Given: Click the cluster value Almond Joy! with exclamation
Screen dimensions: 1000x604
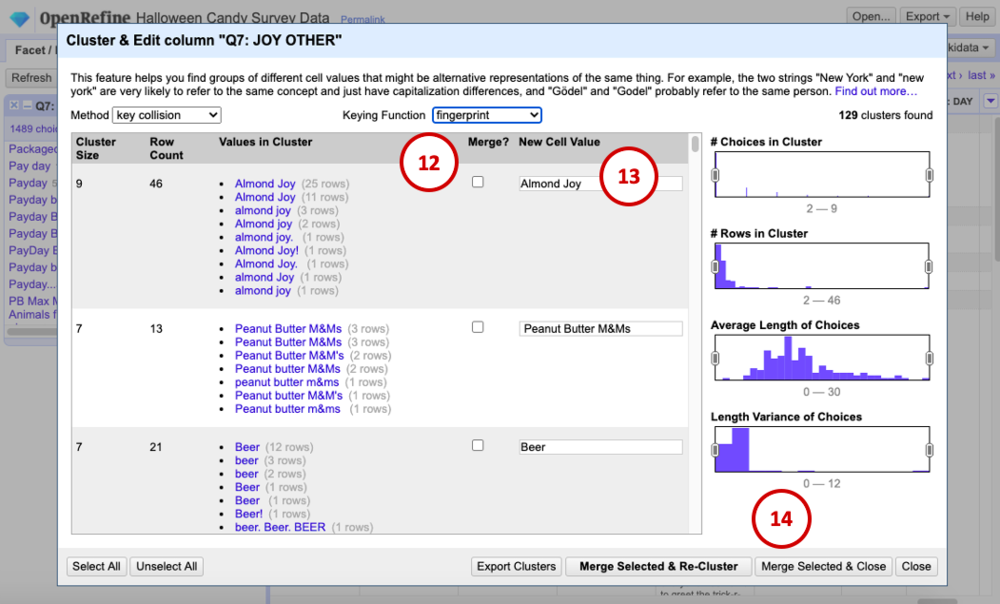Looking at the screenshot, I should point(267,251).
